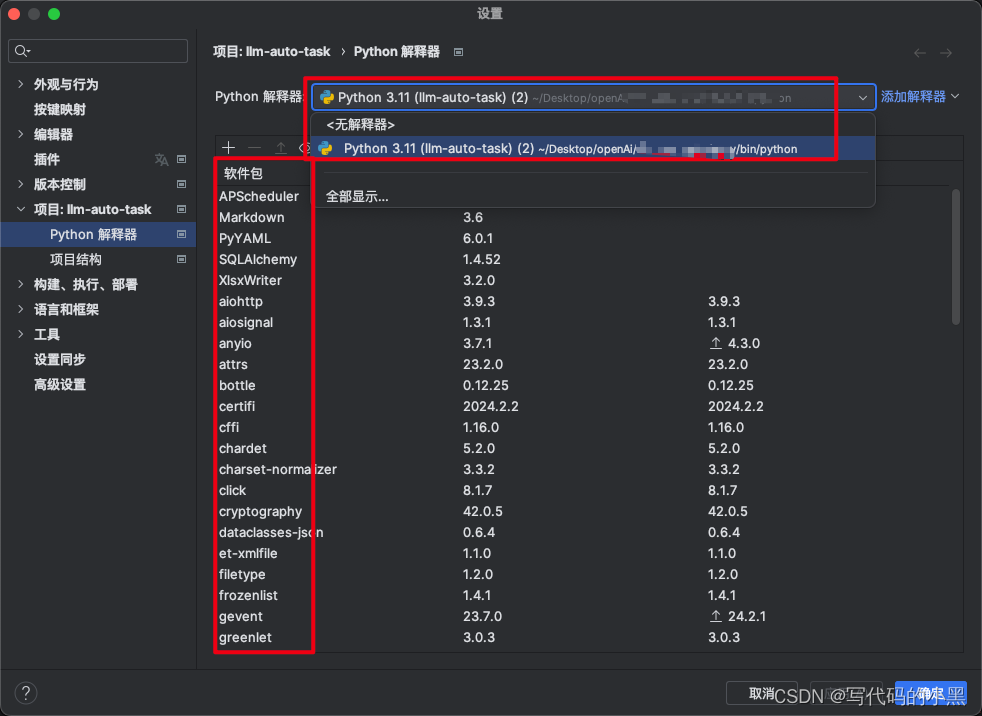Choose 全部显示... in interpreter dropdown

[592, 196]
